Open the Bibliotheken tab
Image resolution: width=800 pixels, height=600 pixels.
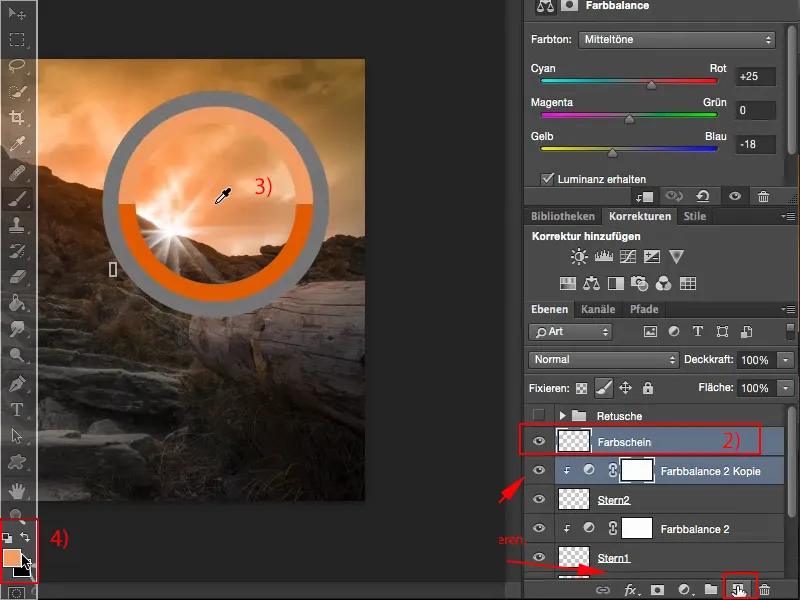[563, 216]
